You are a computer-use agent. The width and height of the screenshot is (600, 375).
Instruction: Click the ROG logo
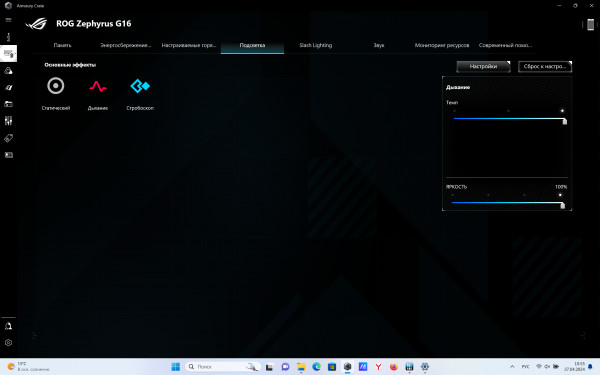coord(36,24)
